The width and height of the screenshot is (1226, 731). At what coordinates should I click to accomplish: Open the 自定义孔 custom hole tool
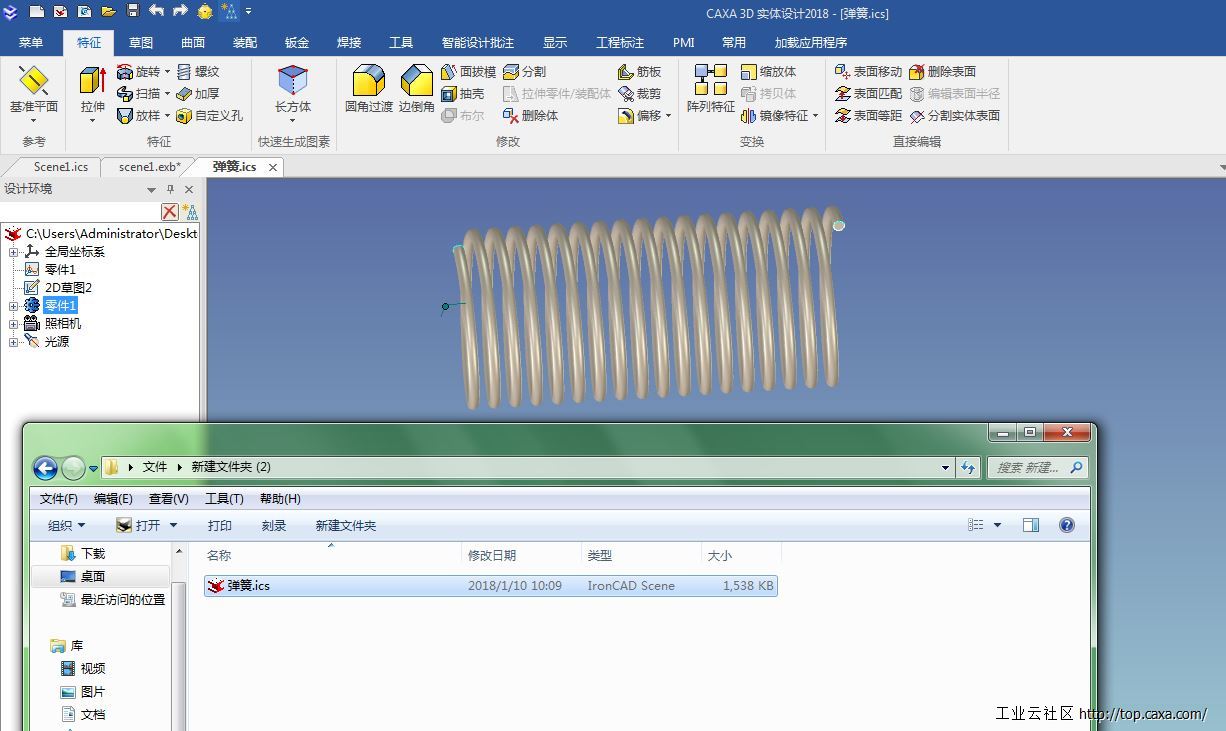point(209,116)
